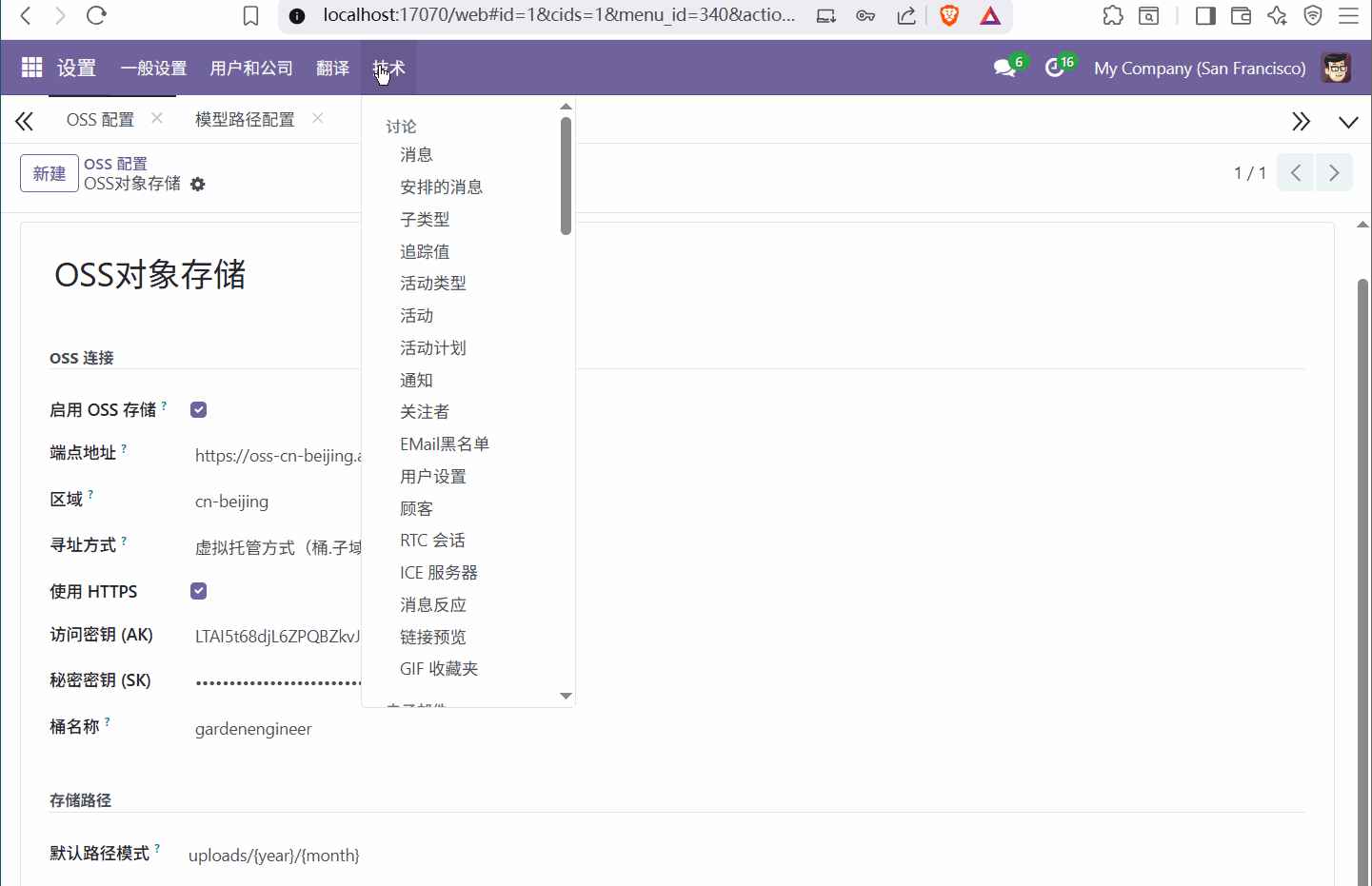Image resolution: width=1372 pixels, height=886 pixels.
Task: Open 翻译 menu
Action: pos(332,69)
